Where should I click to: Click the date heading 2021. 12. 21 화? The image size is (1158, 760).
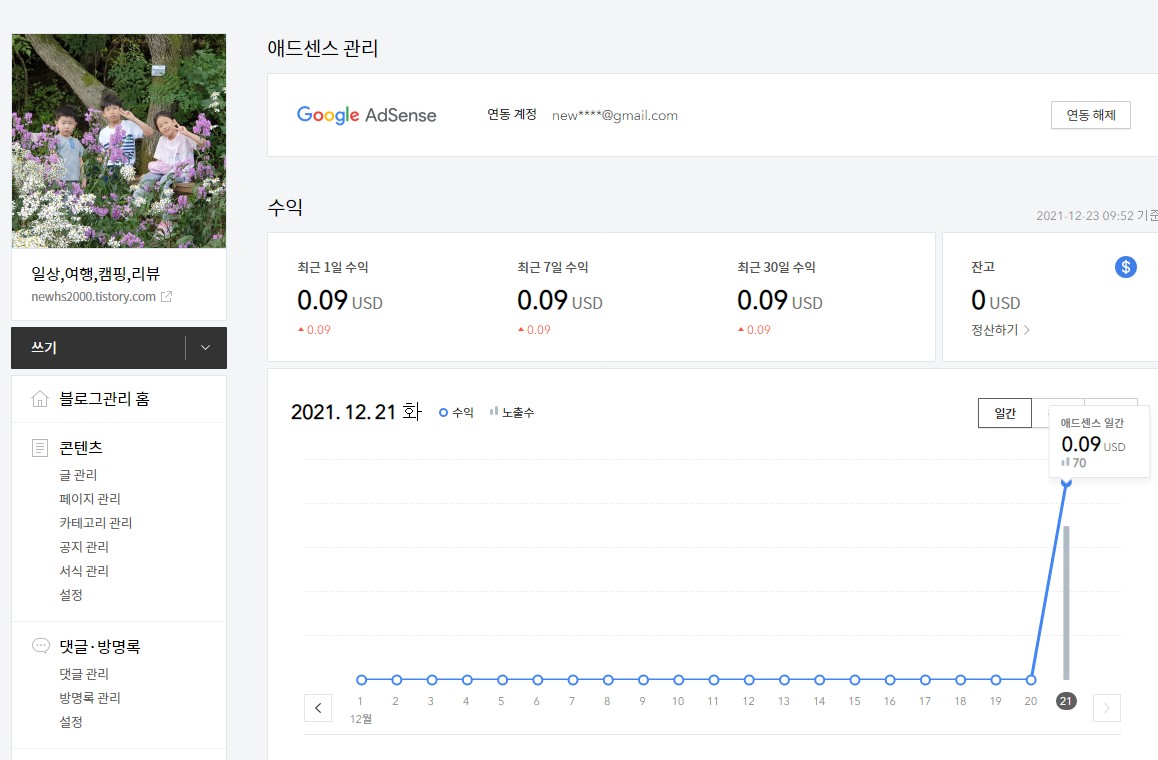[356, 411]
